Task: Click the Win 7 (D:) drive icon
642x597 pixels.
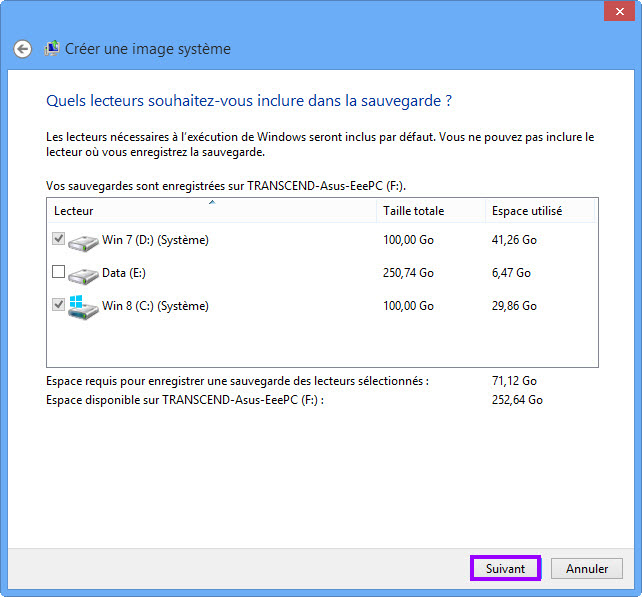Action: (x=84, y=240)
